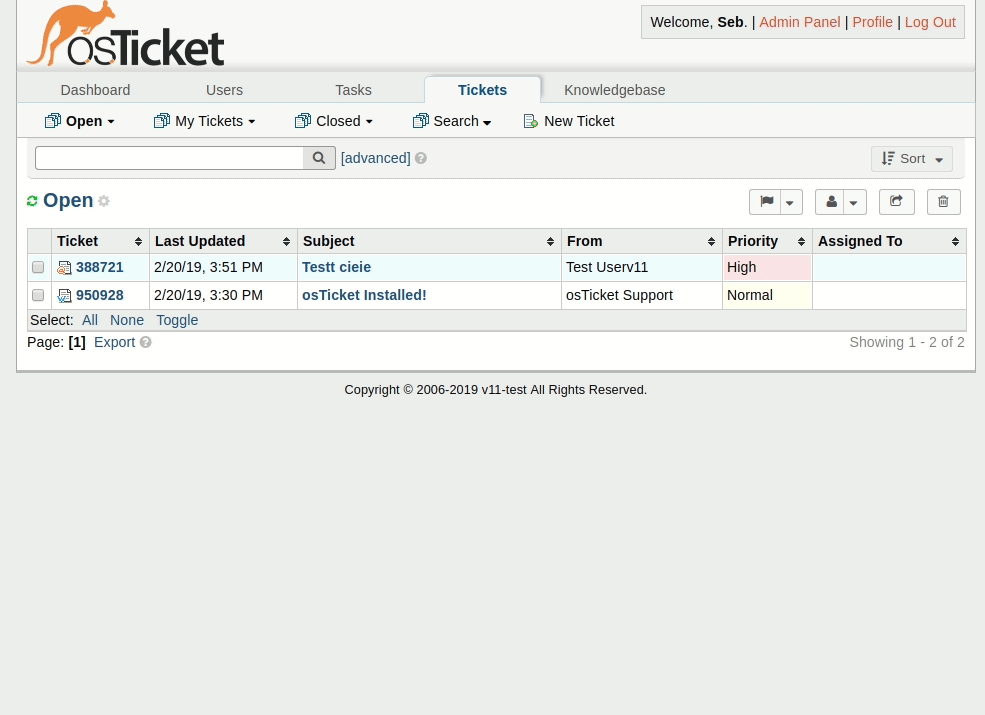
Task: Click the export/transfer arrow icon
Action: [x=896, y=201]
